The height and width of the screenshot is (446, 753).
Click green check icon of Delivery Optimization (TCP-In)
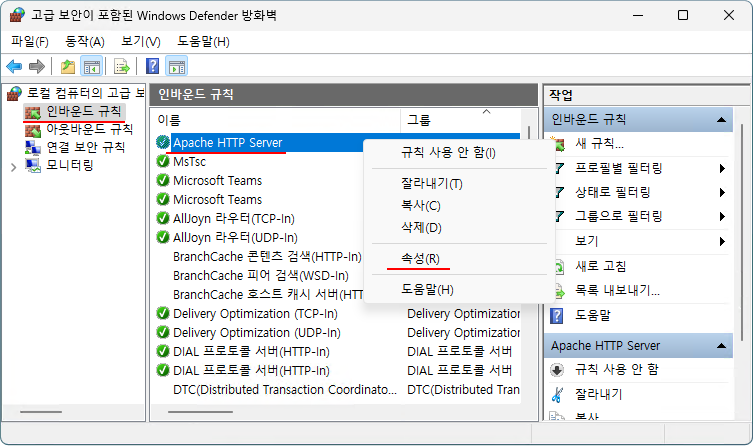pyautogui.click(x=163, y=313)
